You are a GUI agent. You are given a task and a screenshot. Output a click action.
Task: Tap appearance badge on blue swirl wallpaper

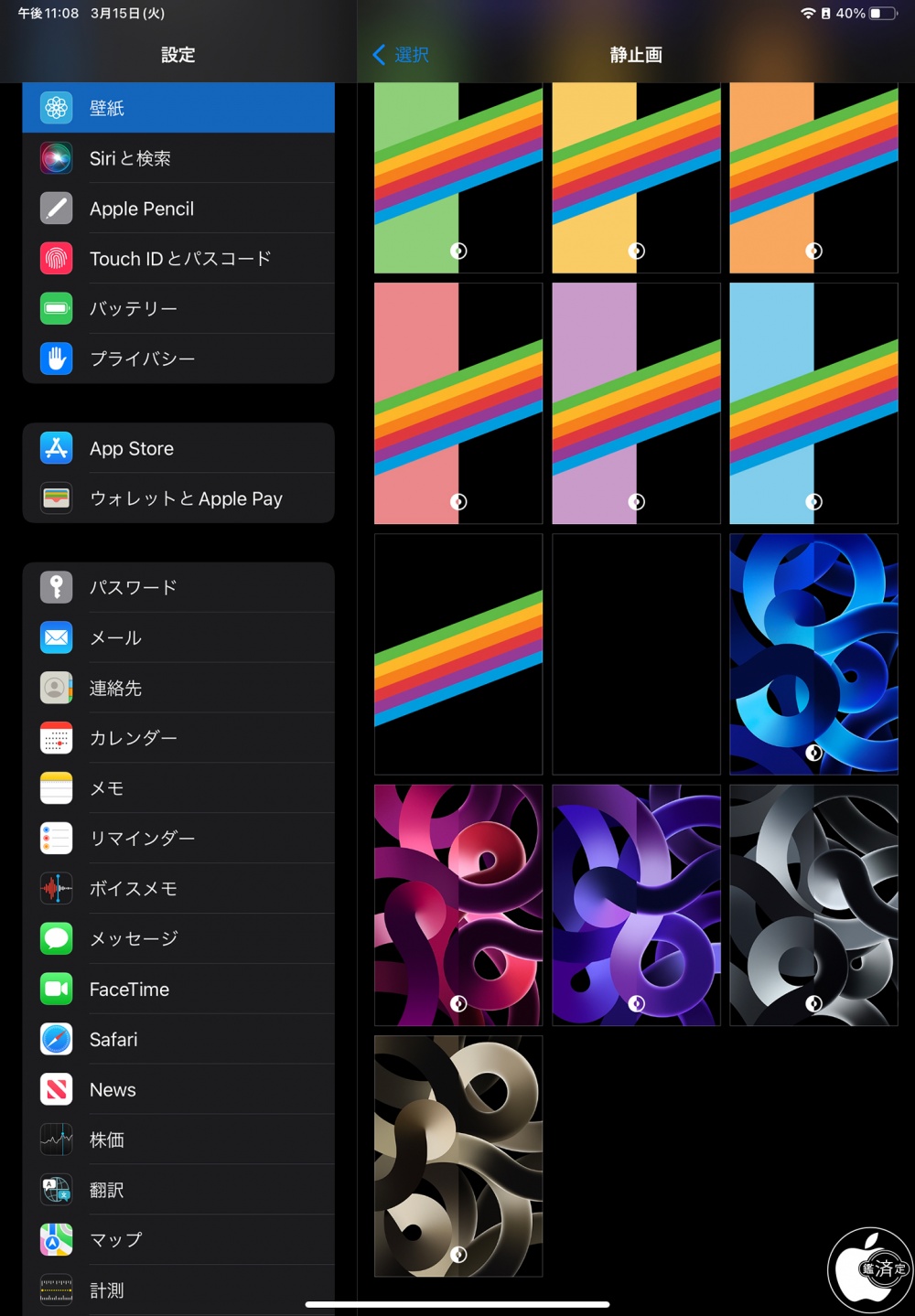(813, 753)
